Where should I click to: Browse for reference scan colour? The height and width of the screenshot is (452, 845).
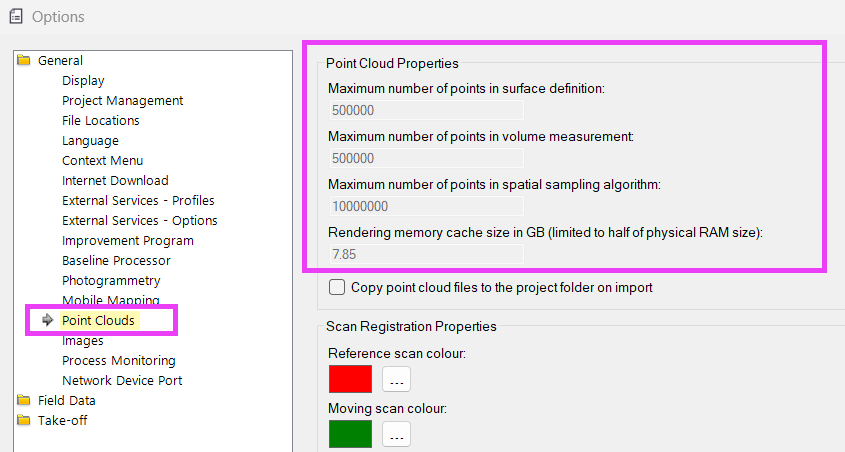396,380
